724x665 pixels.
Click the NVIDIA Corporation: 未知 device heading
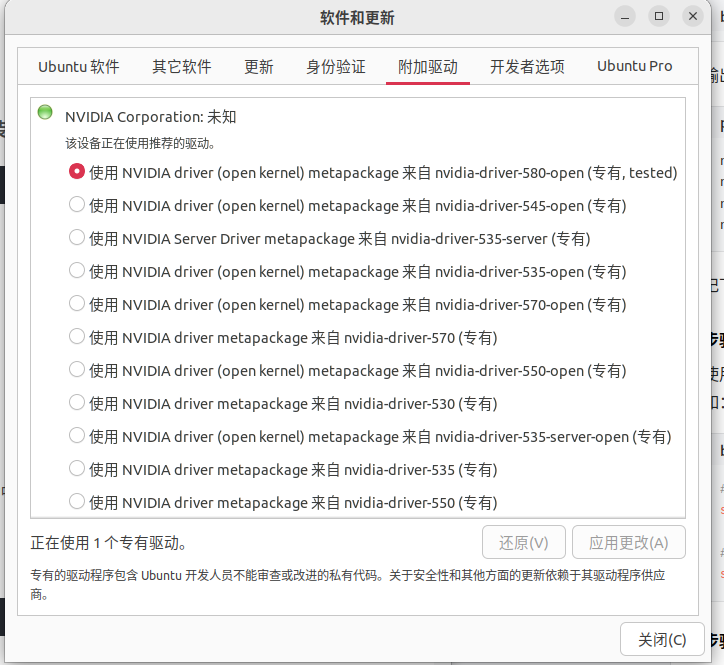tap(151, 117)
